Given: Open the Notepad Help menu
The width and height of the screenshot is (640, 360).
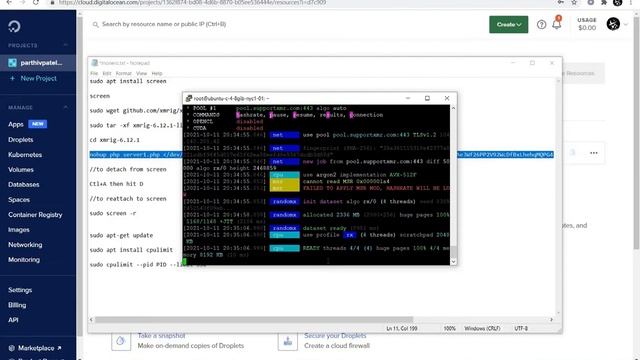Looking at the screenshot, I should (157, 73).
